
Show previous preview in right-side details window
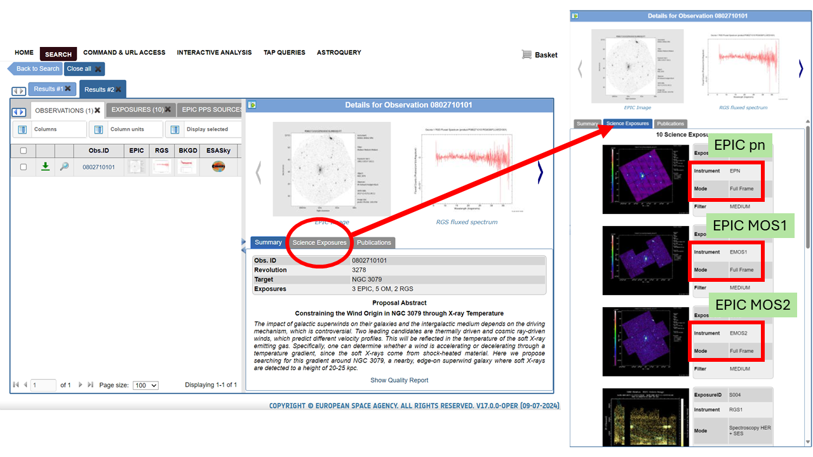click(580, 68)
